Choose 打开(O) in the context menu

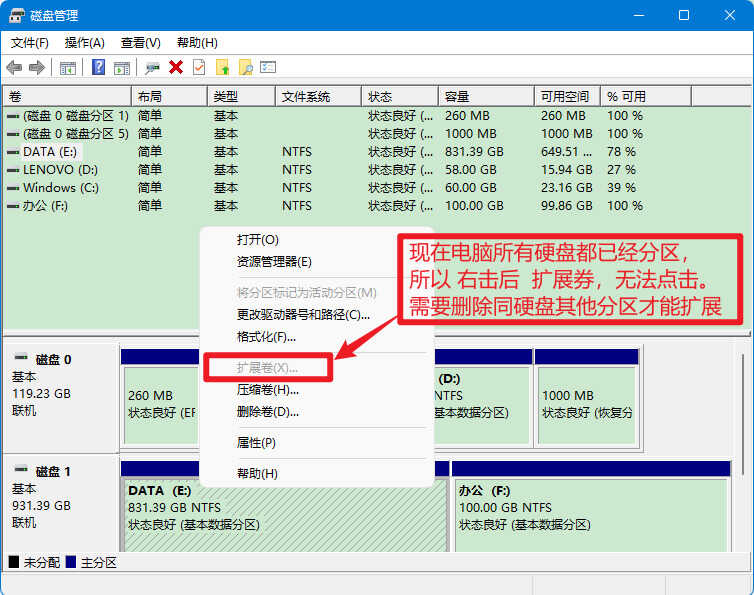point(258,240)
